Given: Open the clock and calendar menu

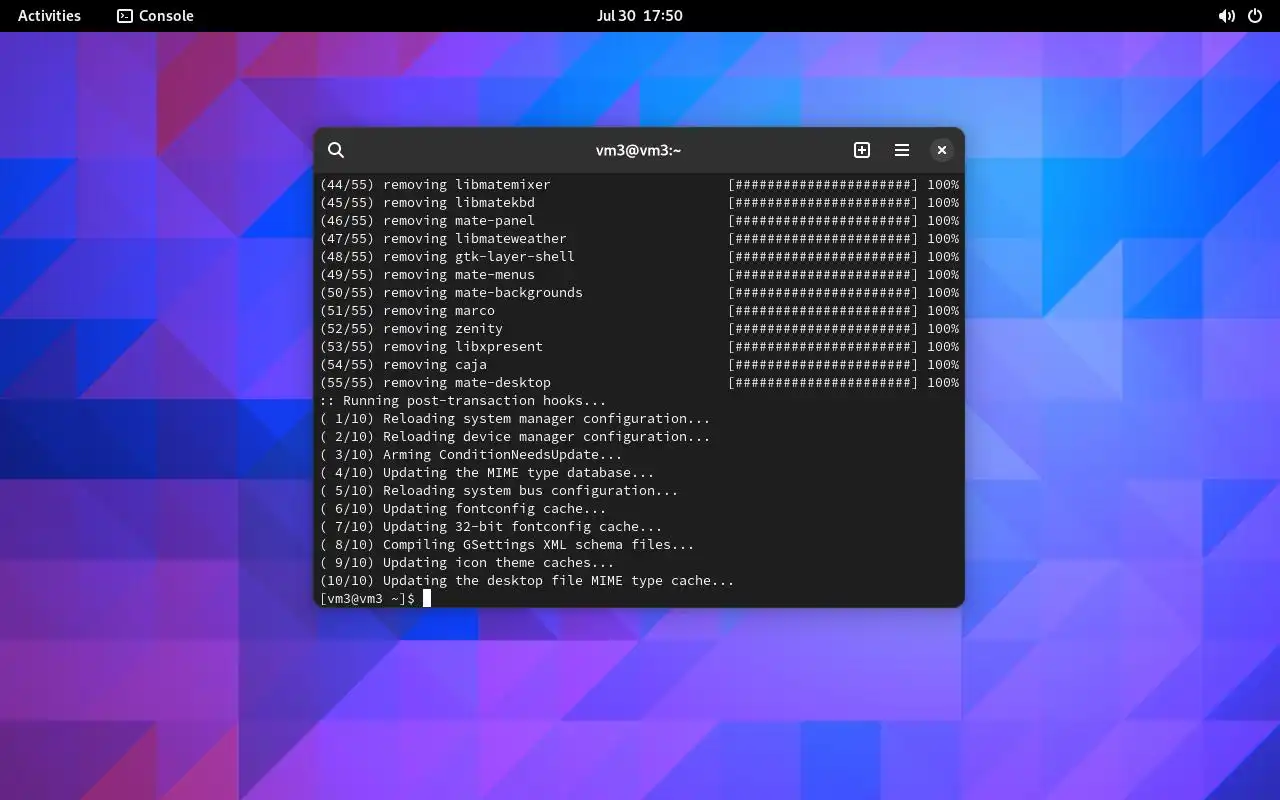Looking at the screenshot, I should click(640, 16).
